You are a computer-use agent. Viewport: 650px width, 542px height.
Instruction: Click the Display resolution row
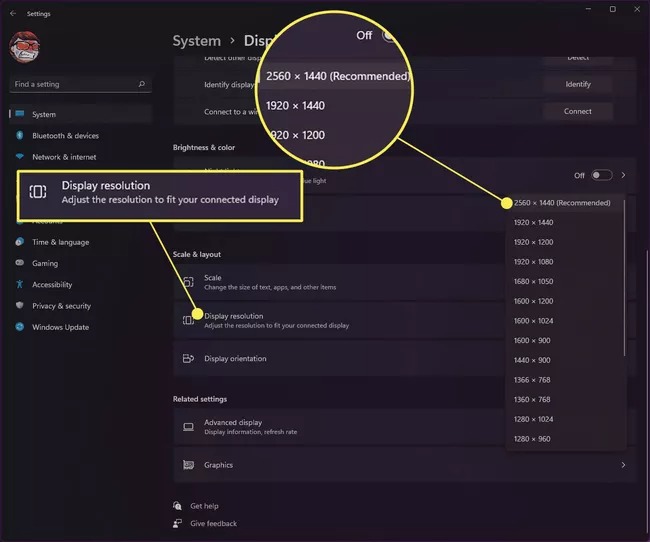(339, 321)
